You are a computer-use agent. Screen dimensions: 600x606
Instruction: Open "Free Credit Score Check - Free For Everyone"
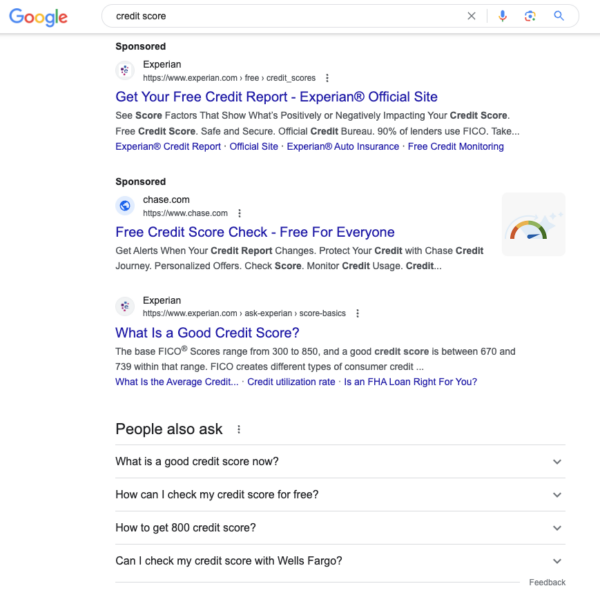coord(255,232)
